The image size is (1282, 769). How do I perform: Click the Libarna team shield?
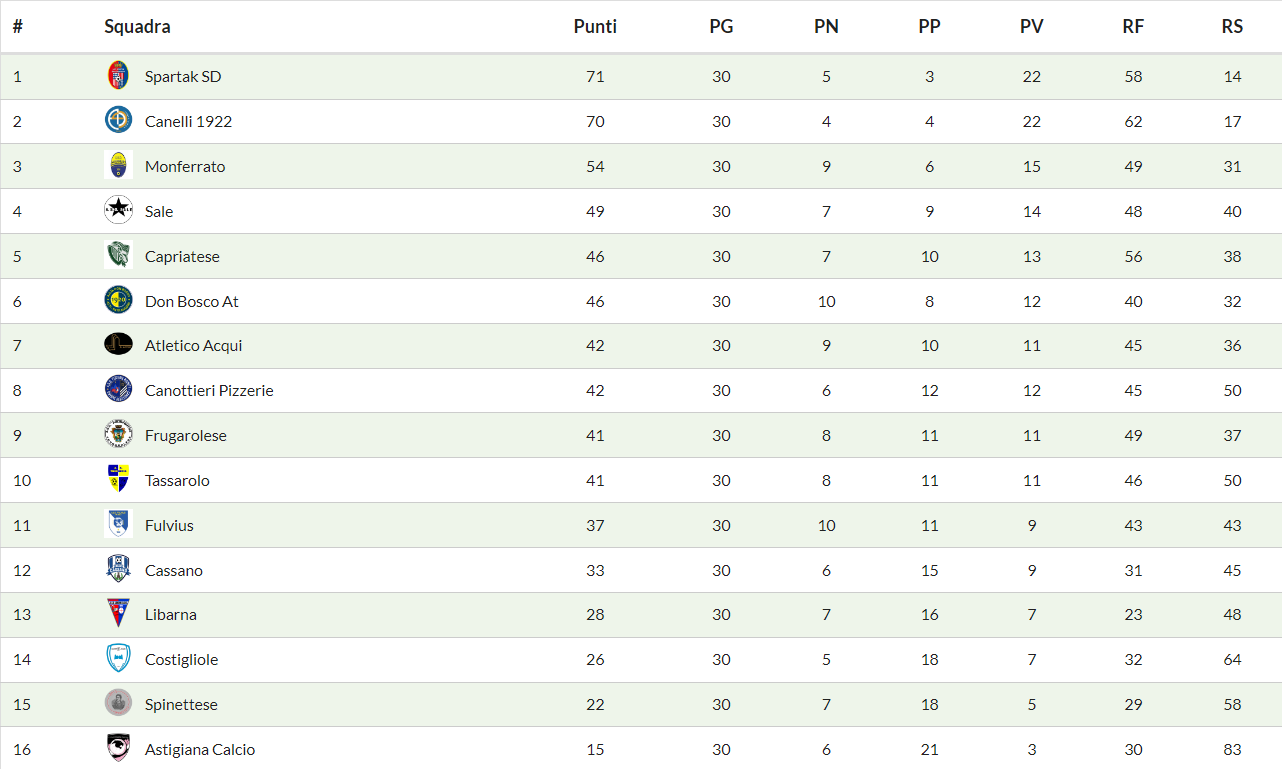[118, 613]
